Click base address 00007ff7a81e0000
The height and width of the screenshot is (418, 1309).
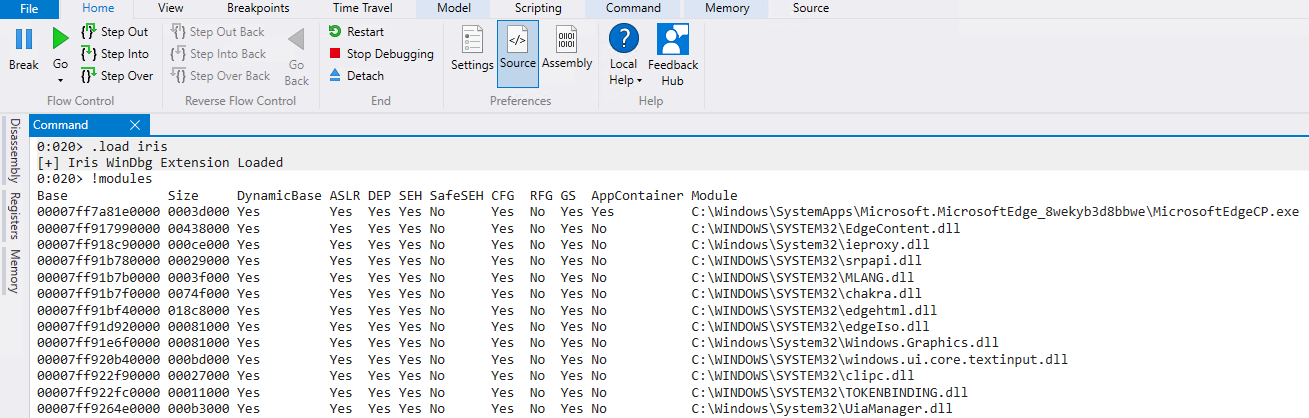click(x=99, y=212)
